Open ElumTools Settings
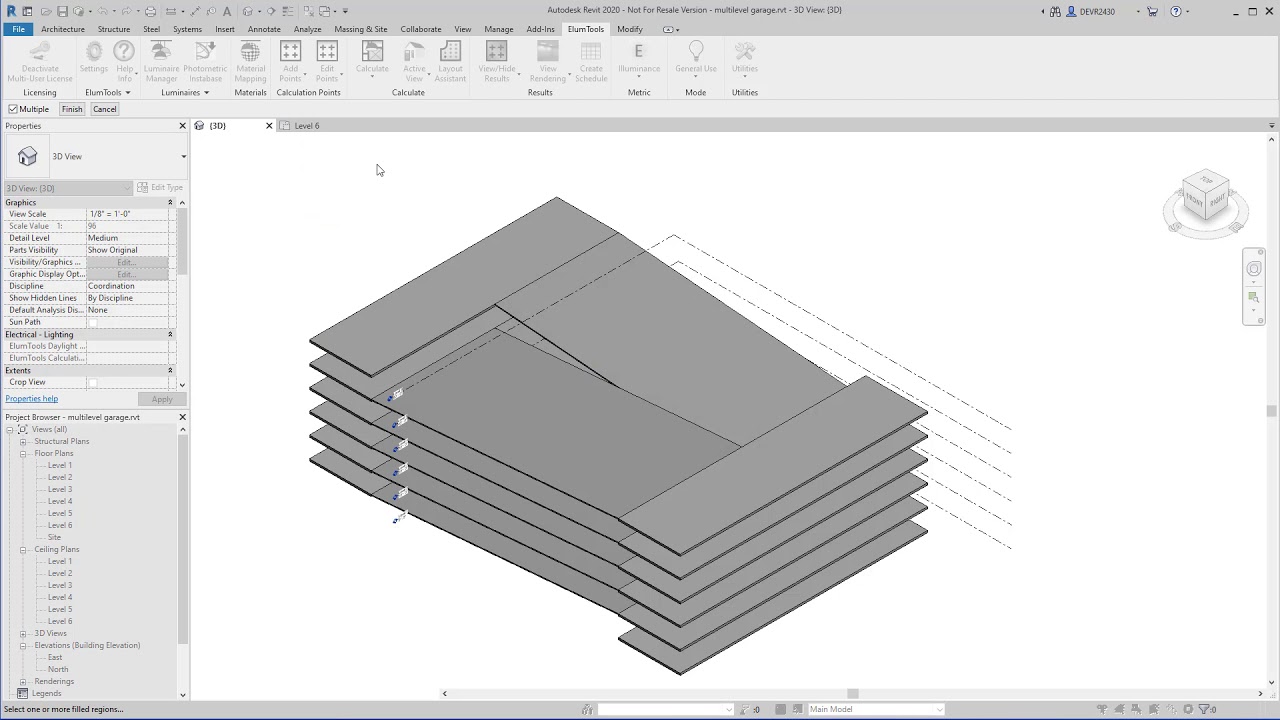This screenshot has width=1280, height=720. pyautogui.click(x=93, y=57)
